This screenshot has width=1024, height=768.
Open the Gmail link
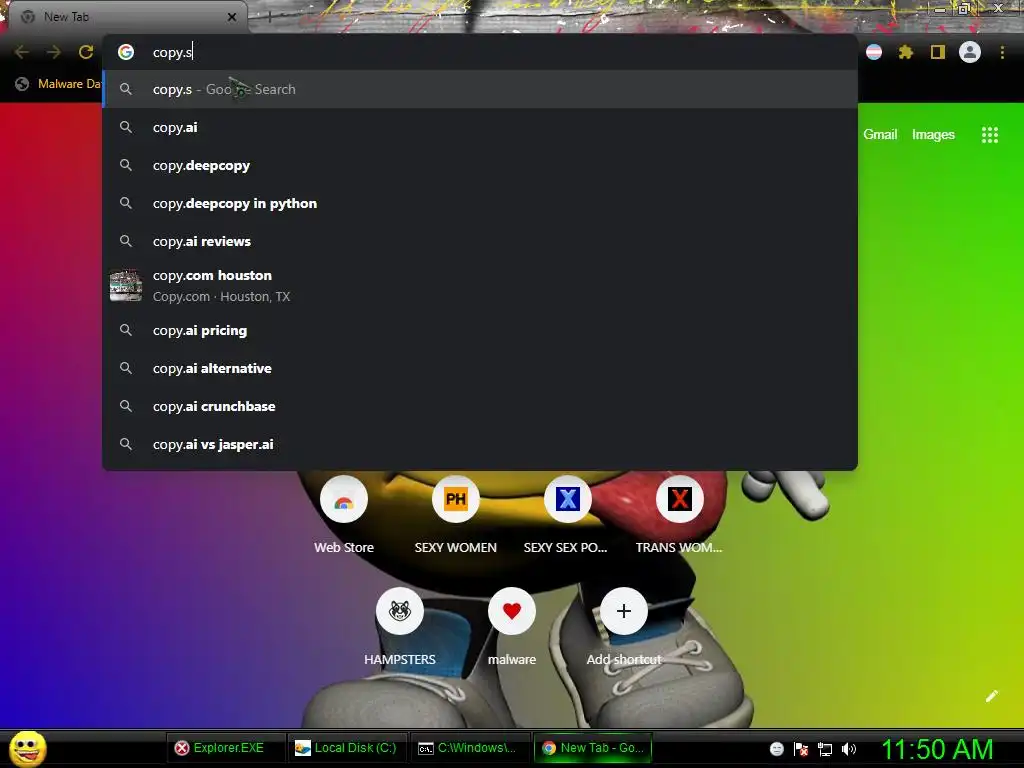coord(880,135)
